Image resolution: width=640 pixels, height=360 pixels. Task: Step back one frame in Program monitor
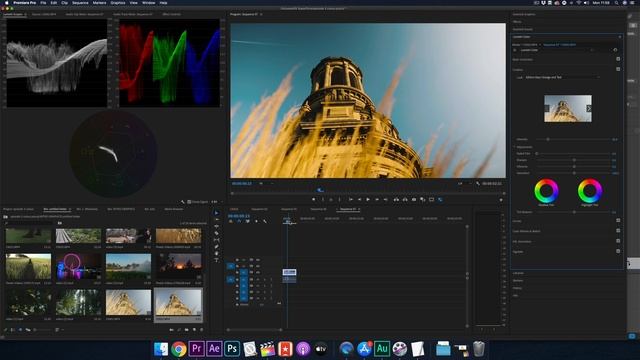coord(359,200)
